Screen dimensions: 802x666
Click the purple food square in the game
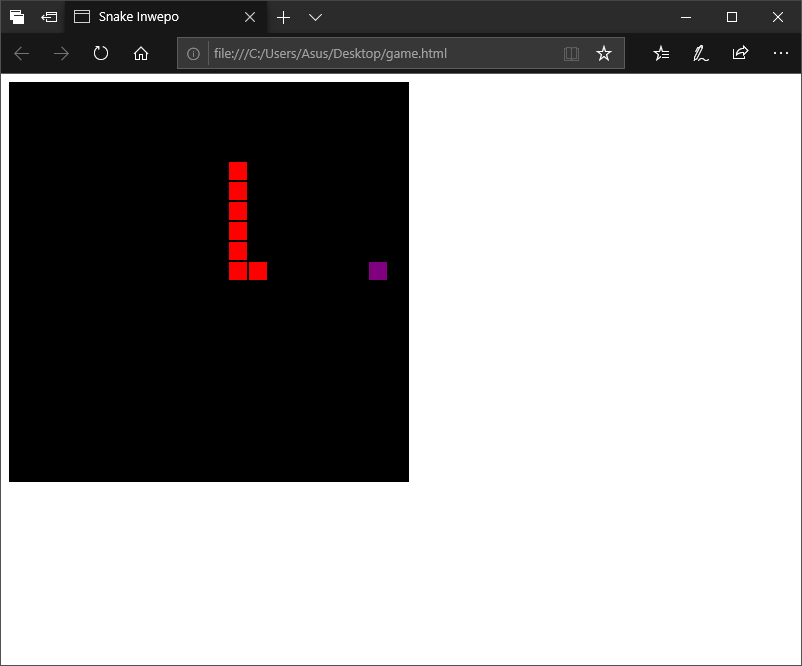pyautogui.click(x=377, y=270)
